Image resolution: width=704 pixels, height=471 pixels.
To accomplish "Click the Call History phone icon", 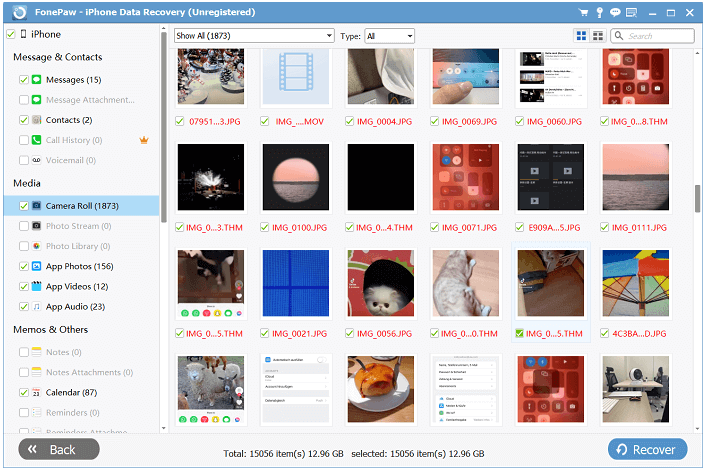I will (x=37, y=140).
